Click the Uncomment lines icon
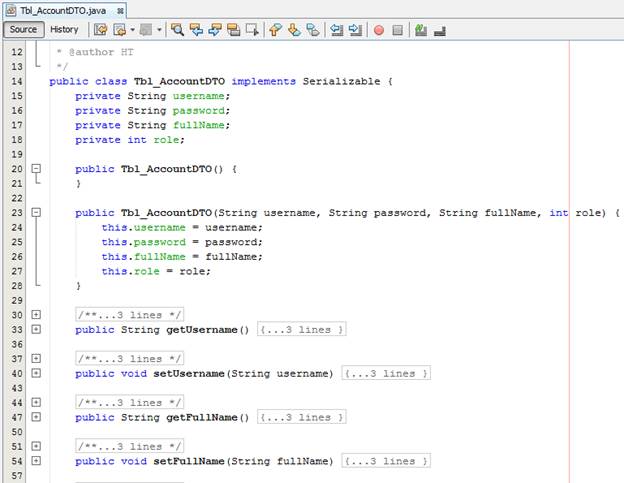Screen dimensions: 624x483 point(440,30)
